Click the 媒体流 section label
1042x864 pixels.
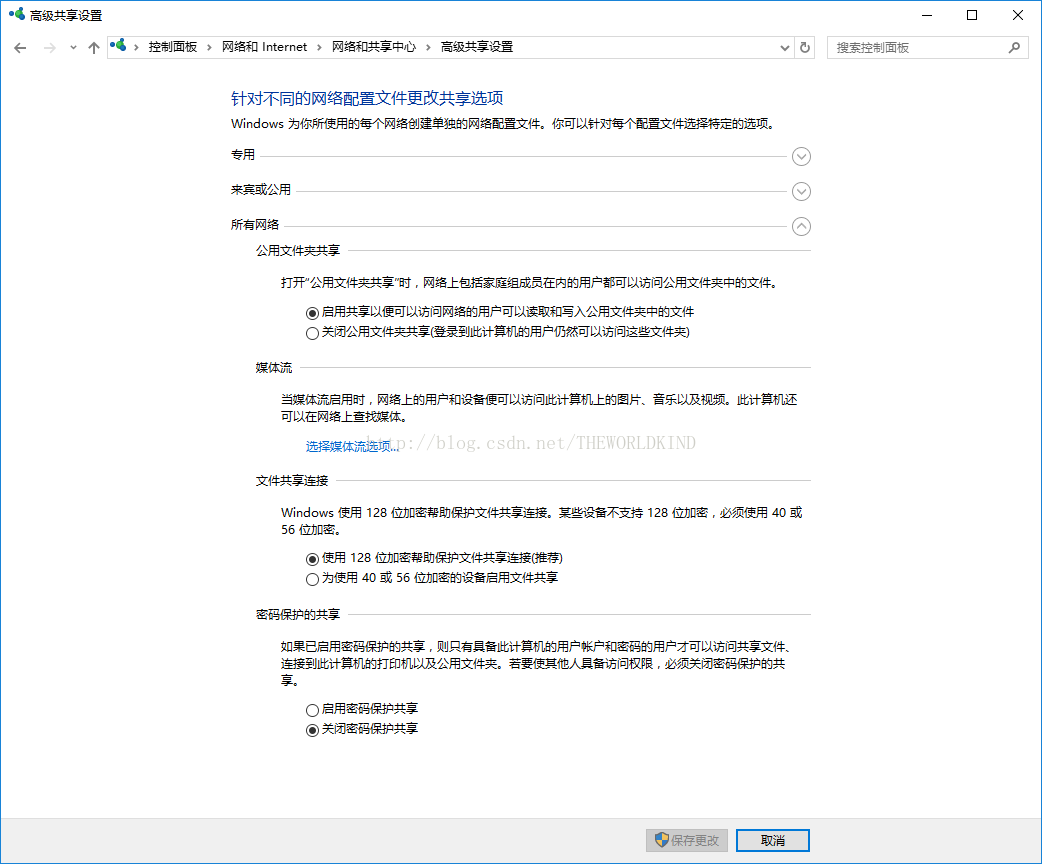point(274,368)
